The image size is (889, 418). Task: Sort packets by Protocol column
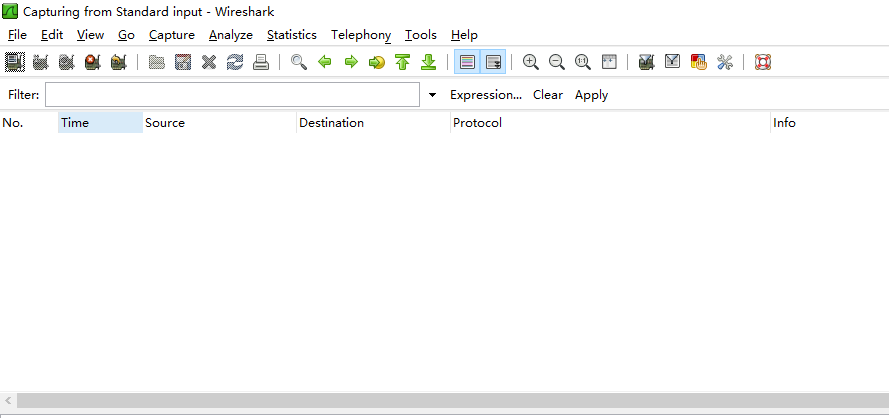click(x=611, y=123)
